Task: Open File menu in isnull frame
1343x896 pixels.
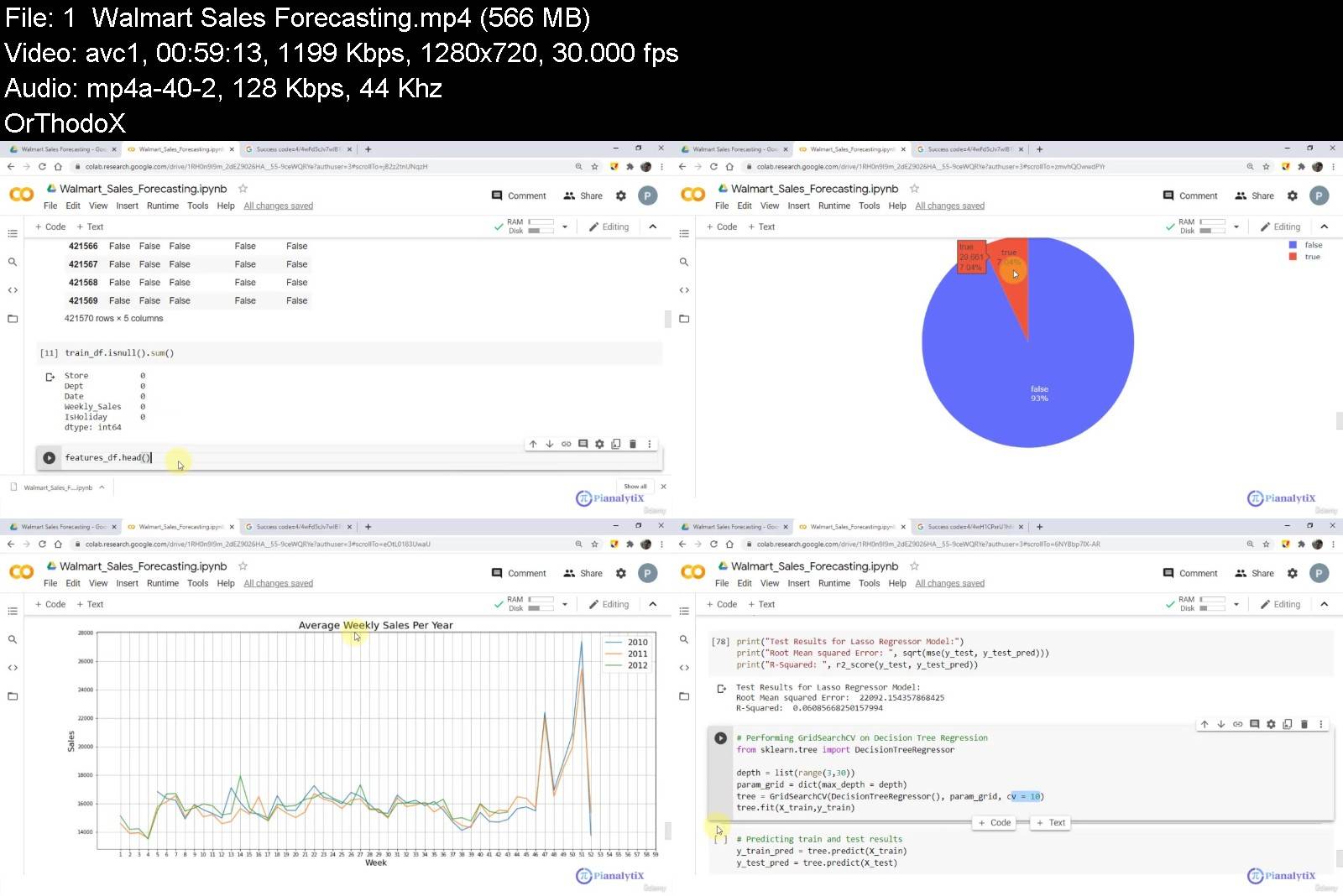Action: point(50,206)
